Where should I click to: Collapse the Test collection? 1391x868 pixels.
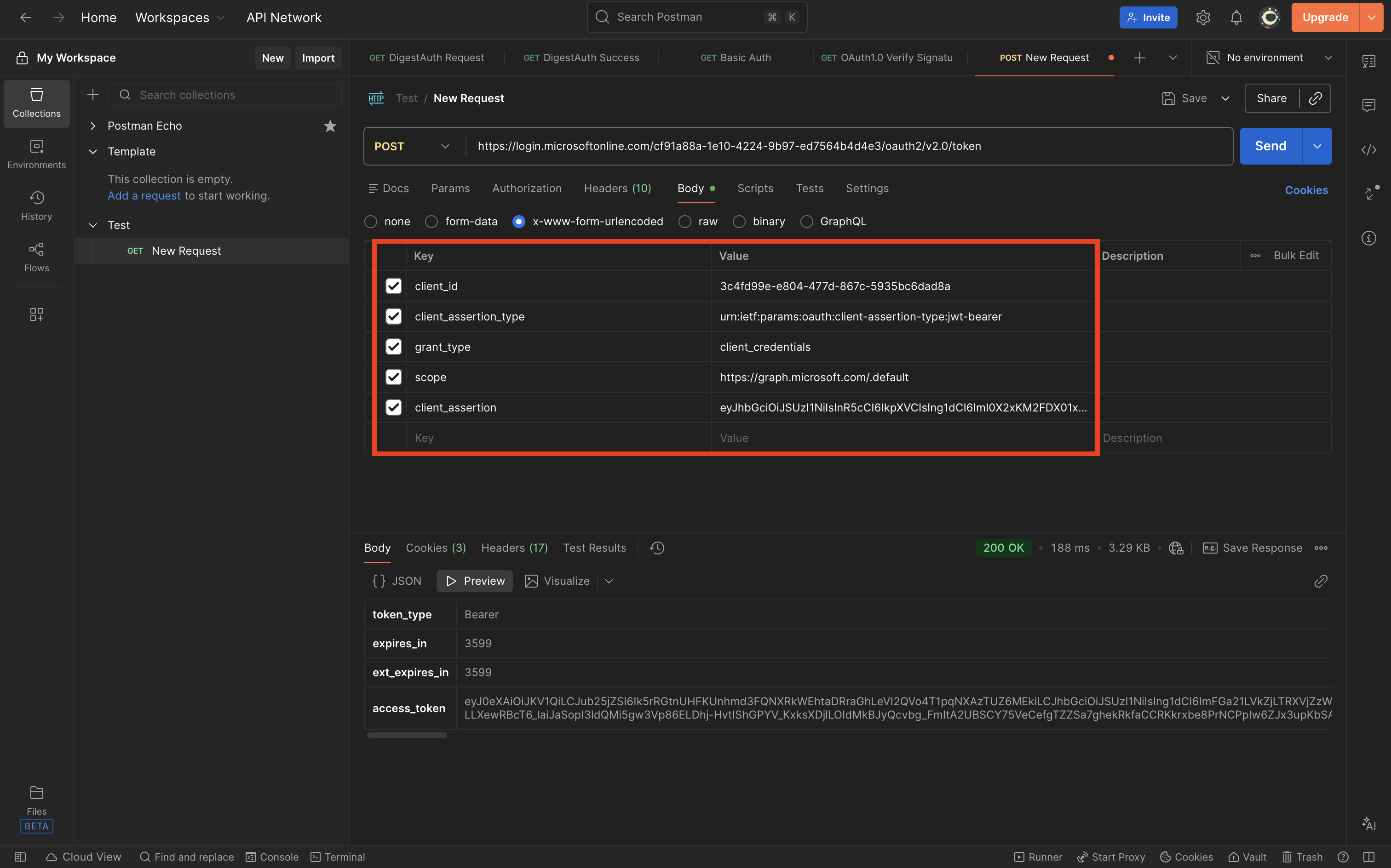point(92,225)
